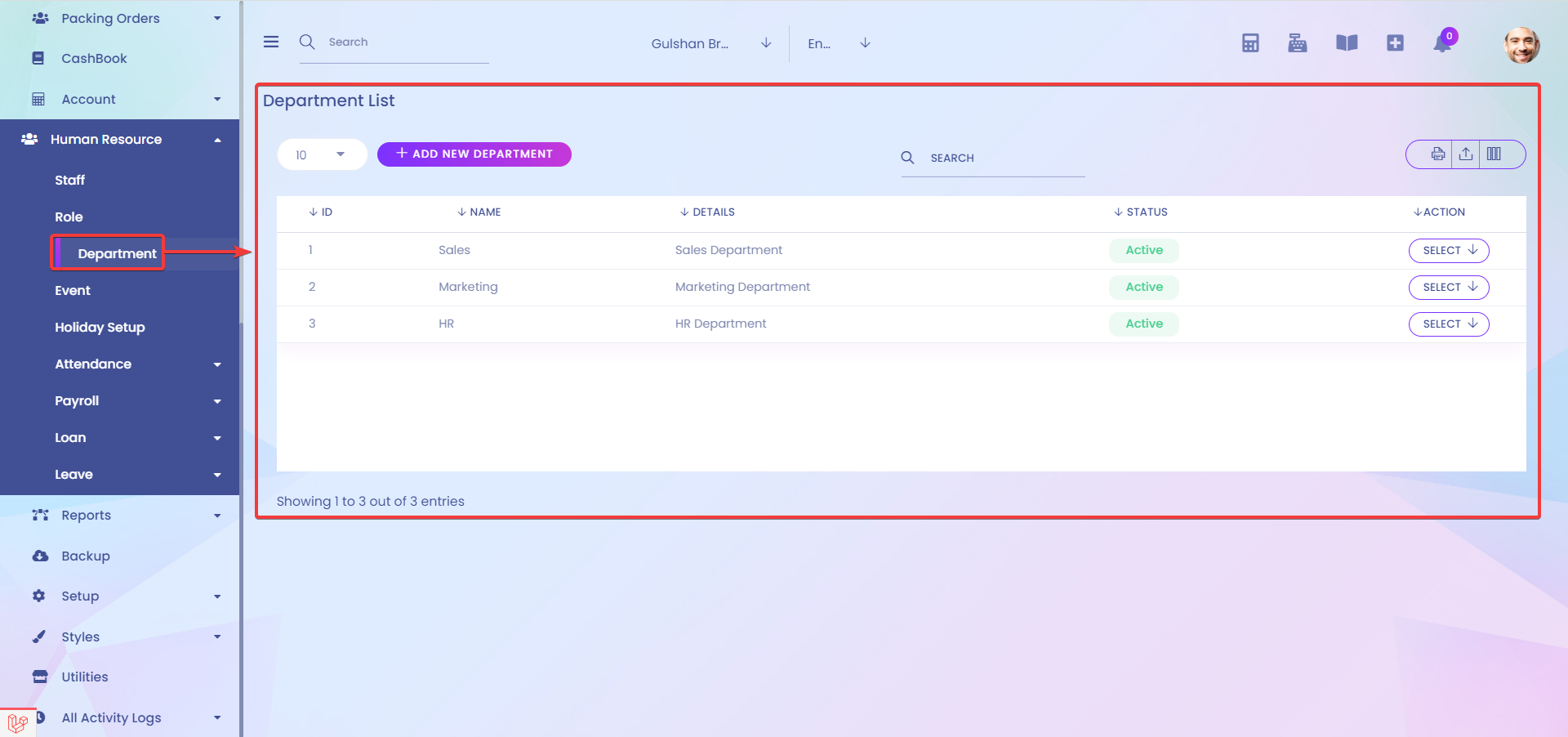The width and height of the screenshot is (1568, 737).
Task: Expand the Setup menu
Action: 217,596
